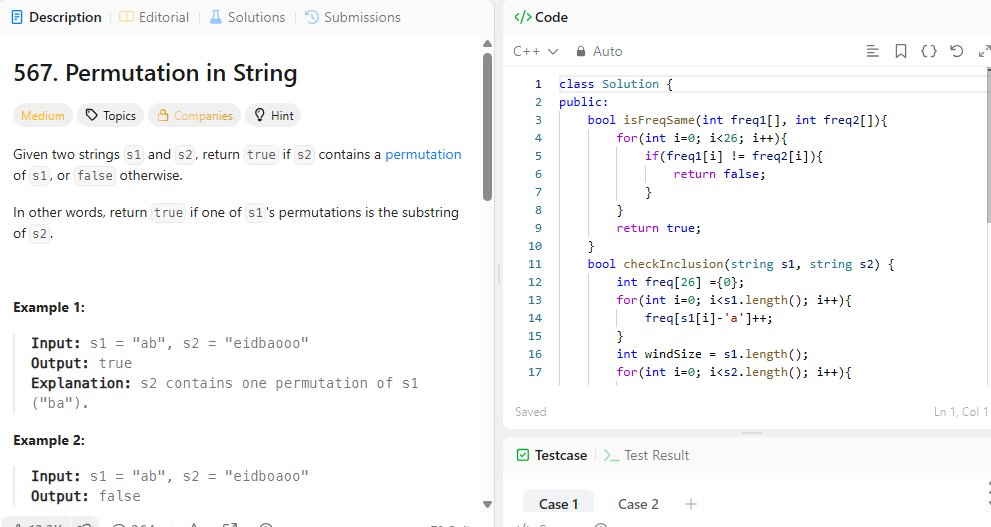Screen dimensions: 991x527
Task: Click the Test Result terminal icon
Action: coord(611,455)
